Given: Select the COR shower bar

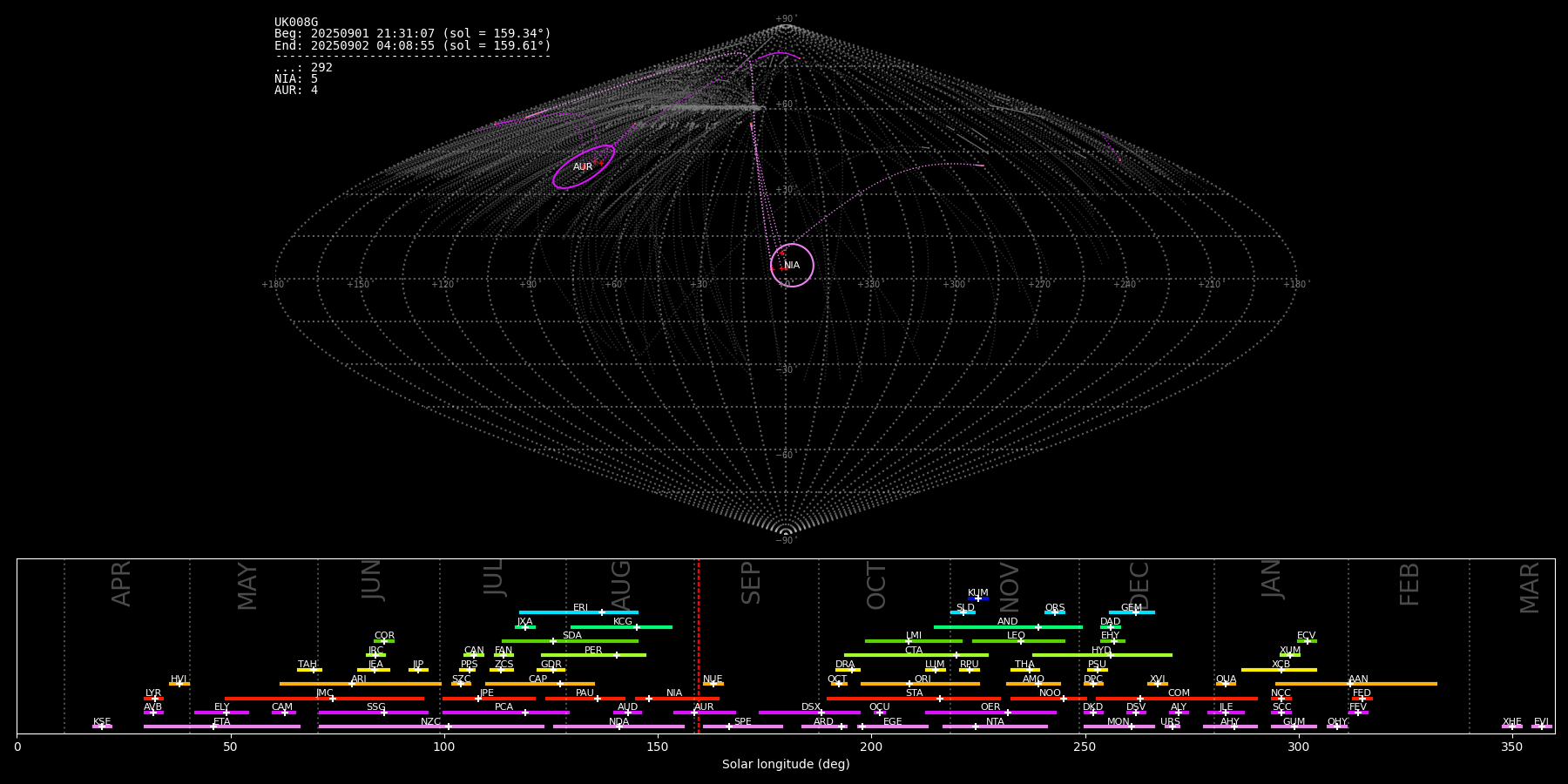Looking at the screenshot, I should pos(384,641).
